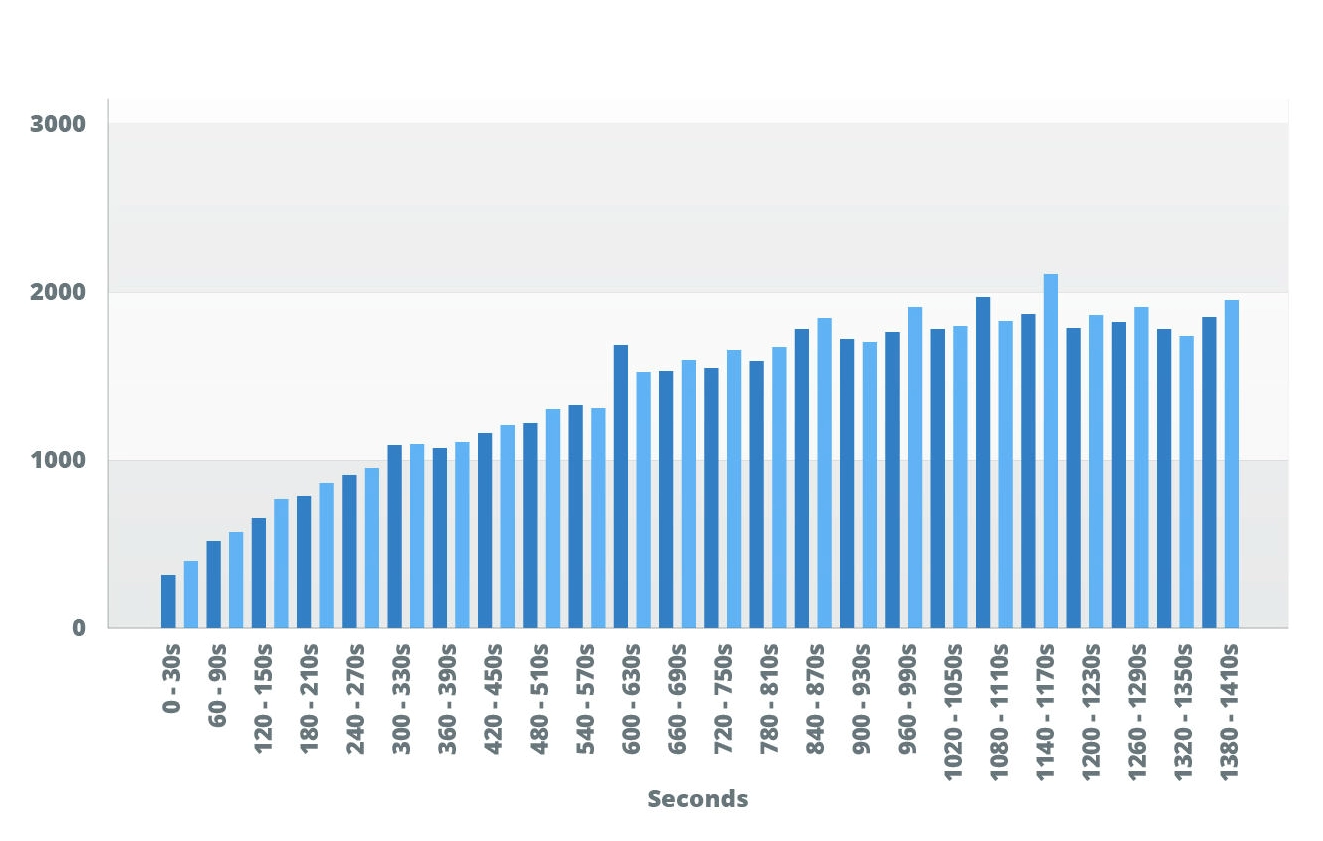Viewport: 1323px width, 841px height.
Task: Click the 0 on the y-axis
Action: coord(78,626)
